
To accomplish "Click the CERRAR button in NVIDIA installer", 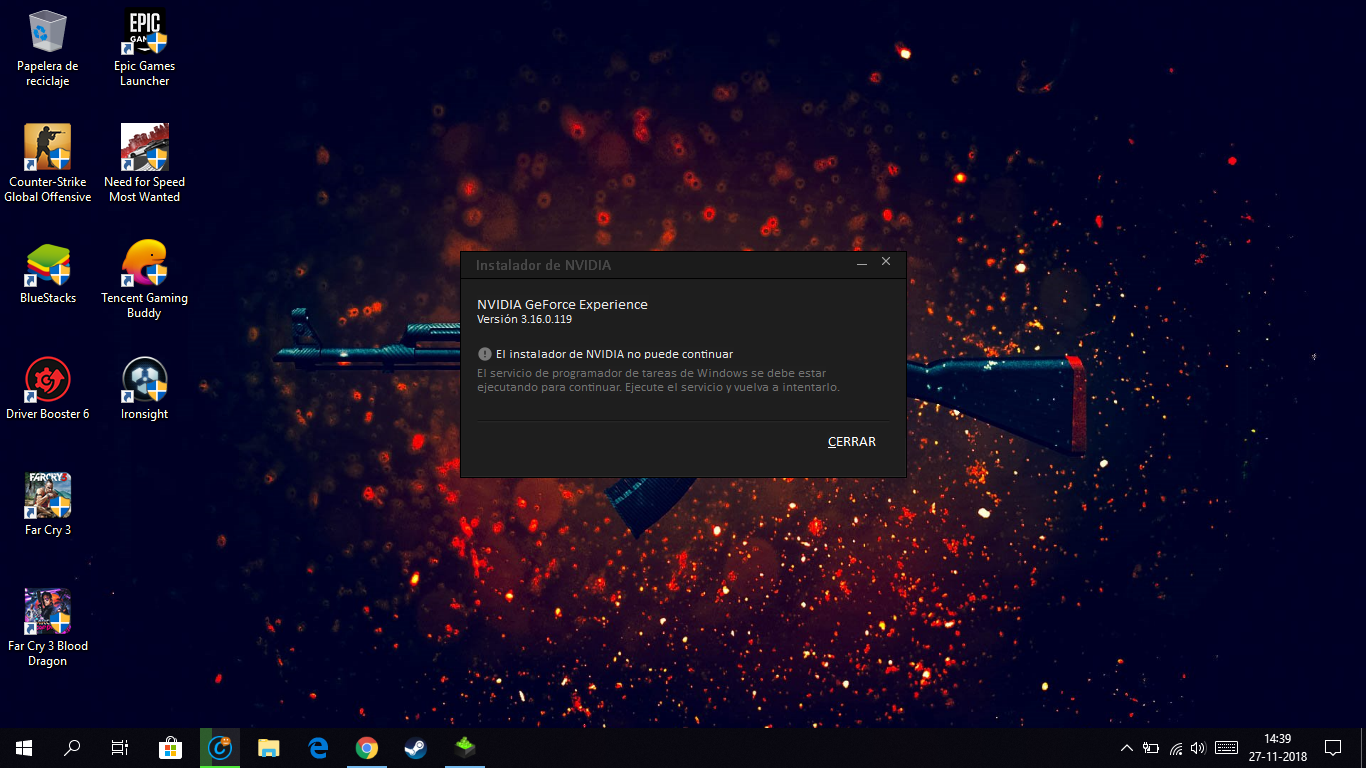I will (x=852, y=442).
